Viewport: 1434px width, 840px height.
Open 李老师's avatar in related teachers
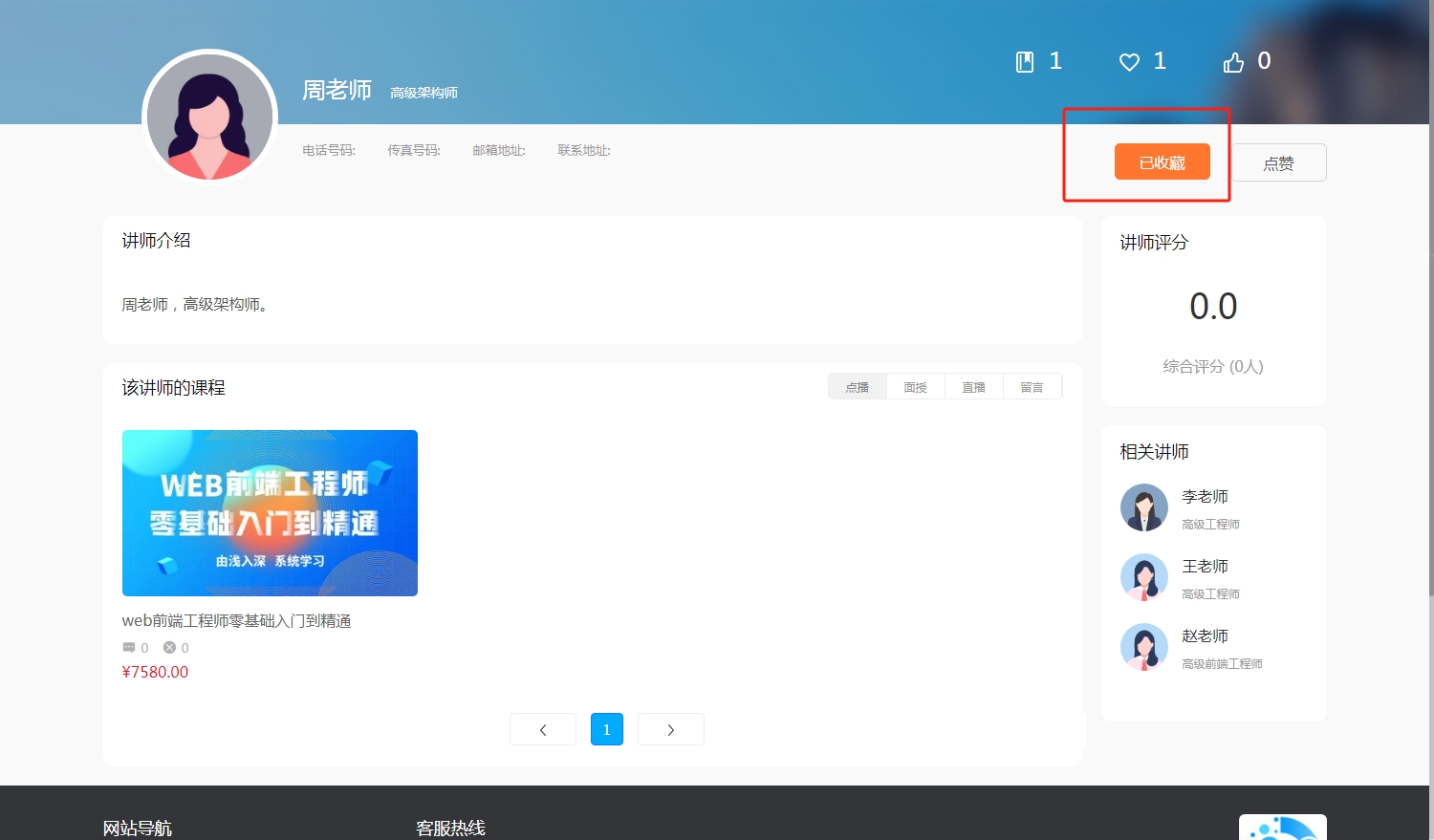pos(1144,507)
